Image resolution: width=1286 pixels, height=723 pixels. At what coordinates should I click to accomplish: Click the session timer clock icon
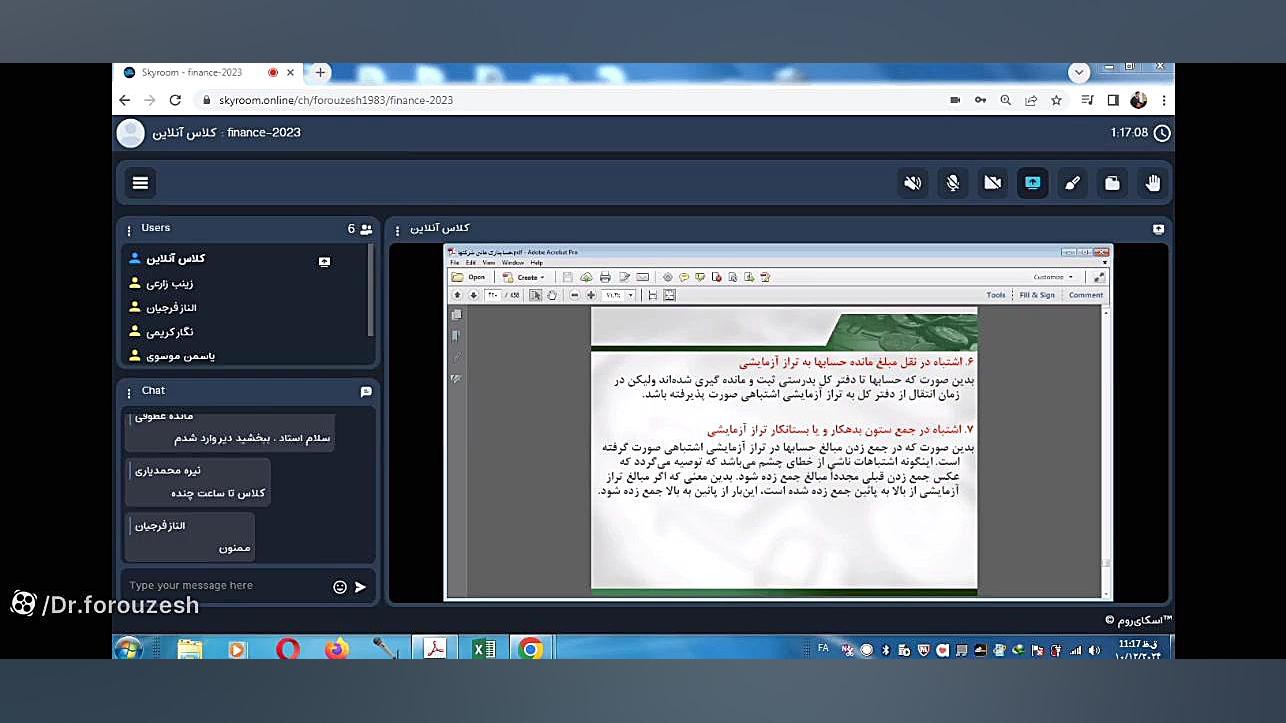[1161, 133]
